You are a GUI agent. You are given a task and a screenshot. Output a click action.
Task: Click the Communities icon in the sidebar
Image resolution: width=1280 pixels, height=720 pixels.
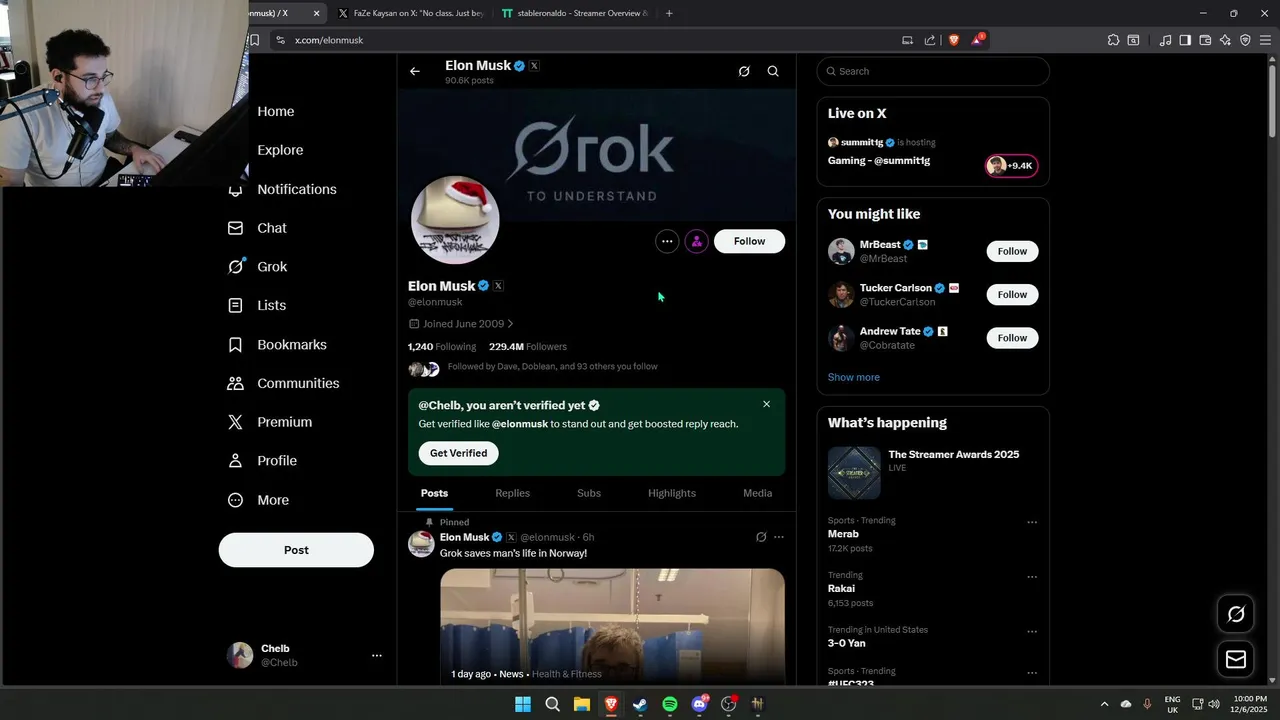[235, 383]
